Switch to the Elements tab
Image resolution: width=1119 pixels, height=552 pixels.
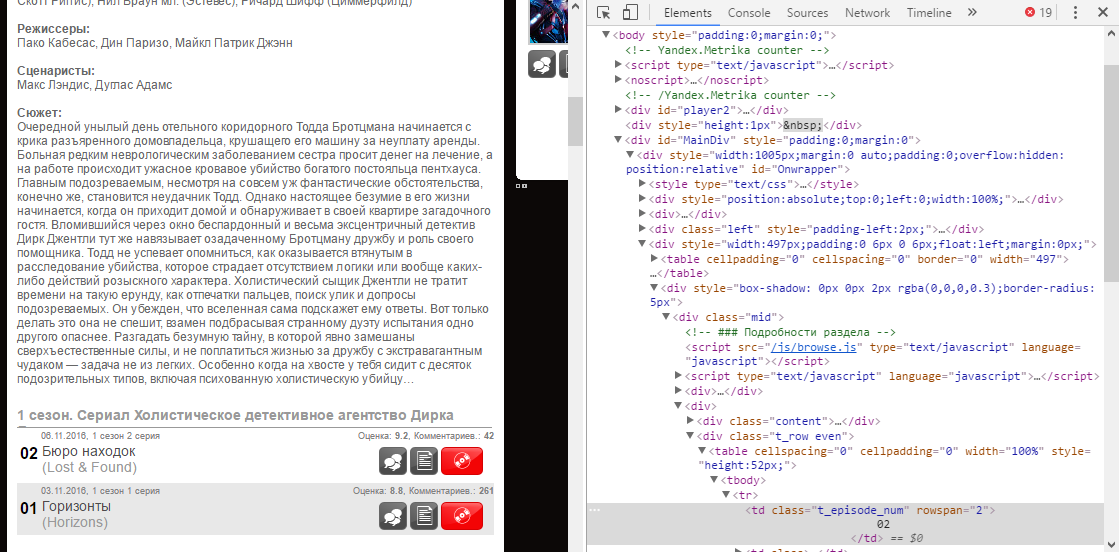(687, 13)
